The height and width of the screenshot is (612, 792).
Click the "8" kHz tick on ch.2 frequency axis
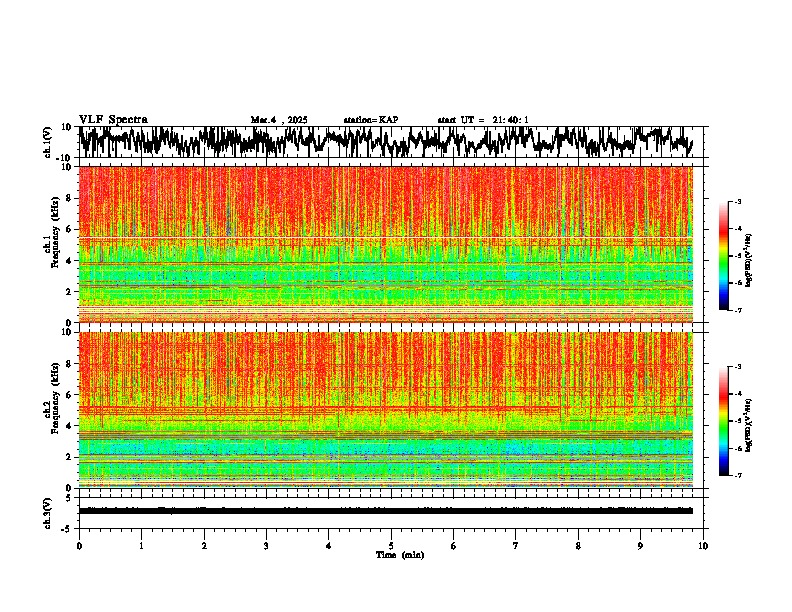pos(70,364)
